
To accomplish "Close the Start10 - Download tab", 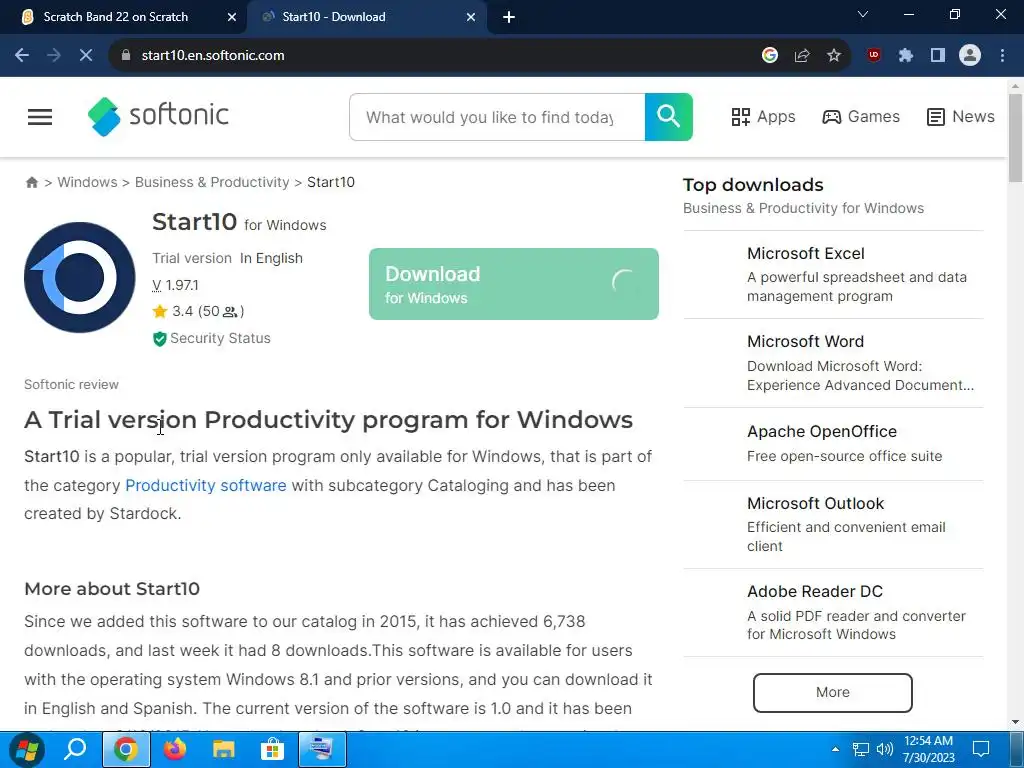I will tap(471, 17).
